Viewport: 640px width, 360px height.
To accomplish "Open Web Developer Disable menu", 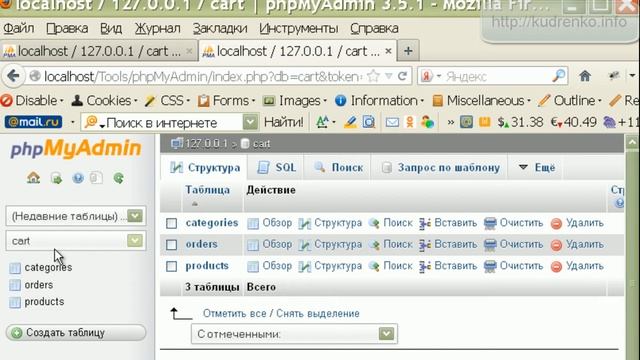I will click(x=32, y=100).
